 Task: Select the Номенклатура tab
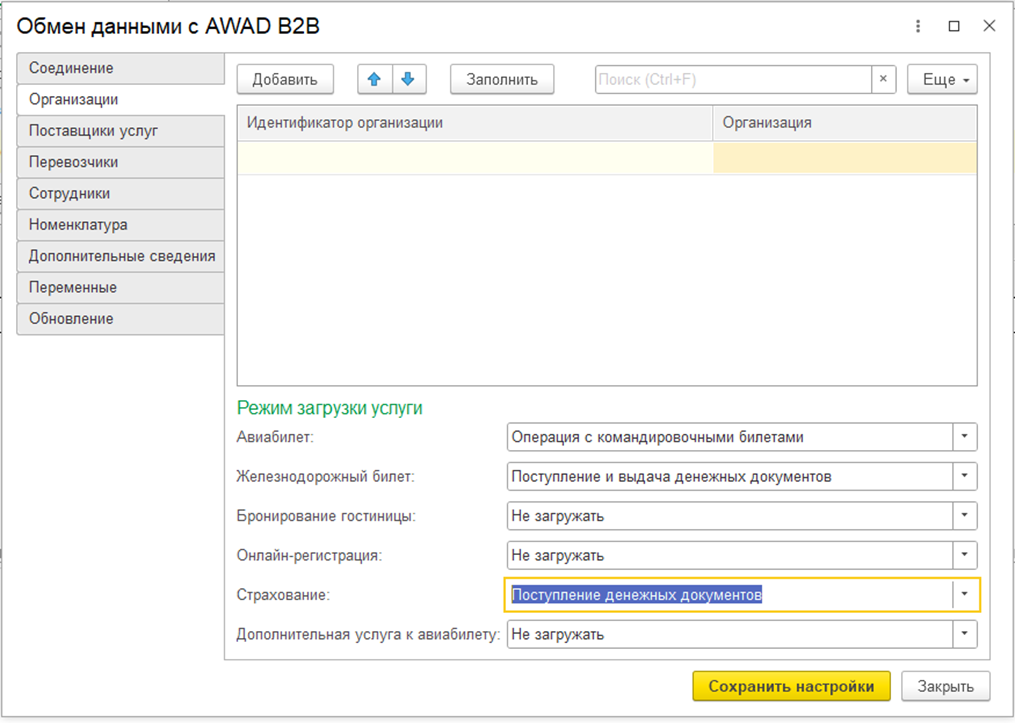pos(120,225)
